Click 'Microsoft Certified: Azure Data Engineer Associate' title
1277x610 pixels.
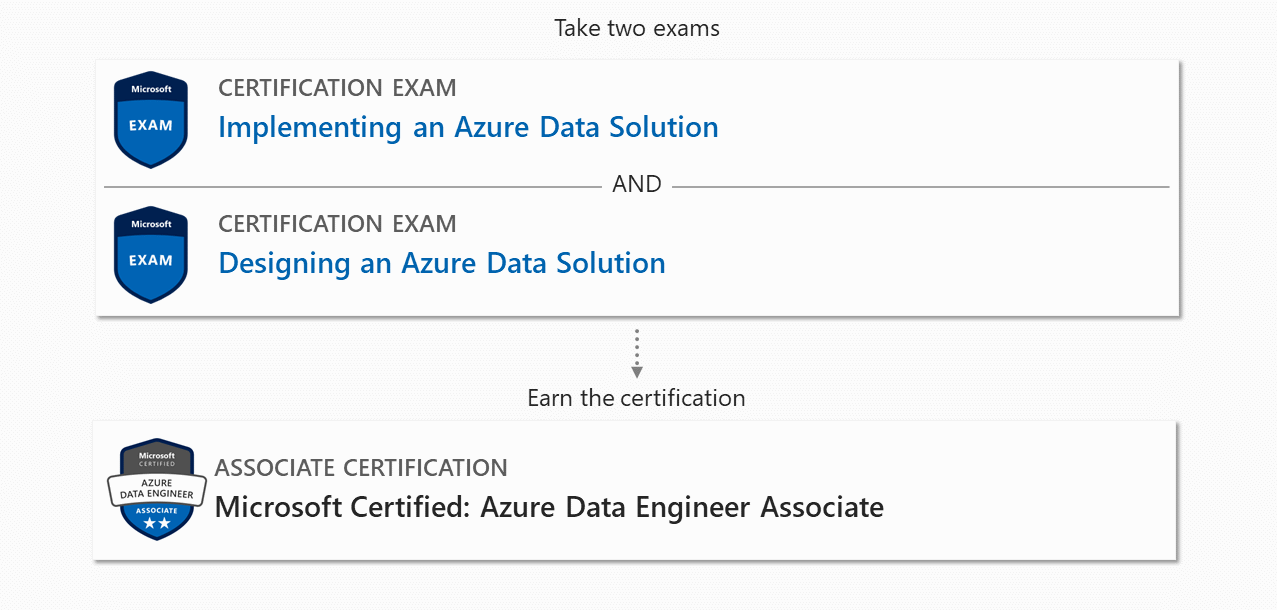point(549,507)
